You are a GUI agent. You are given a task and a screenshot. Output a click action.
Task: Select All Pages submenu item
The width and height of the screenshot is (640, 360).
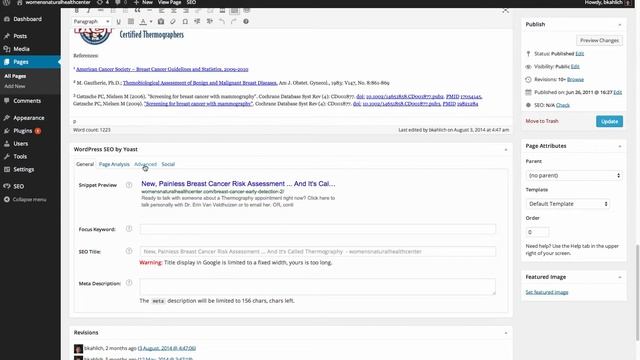15,76
